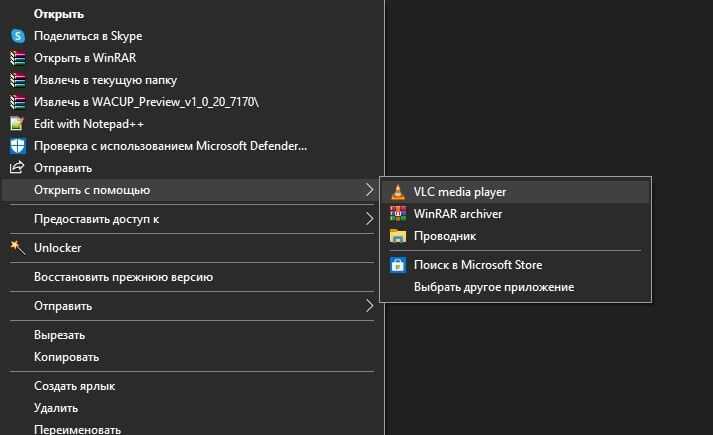
Task: Choose Вырезать
Action: tap(60, 335)
